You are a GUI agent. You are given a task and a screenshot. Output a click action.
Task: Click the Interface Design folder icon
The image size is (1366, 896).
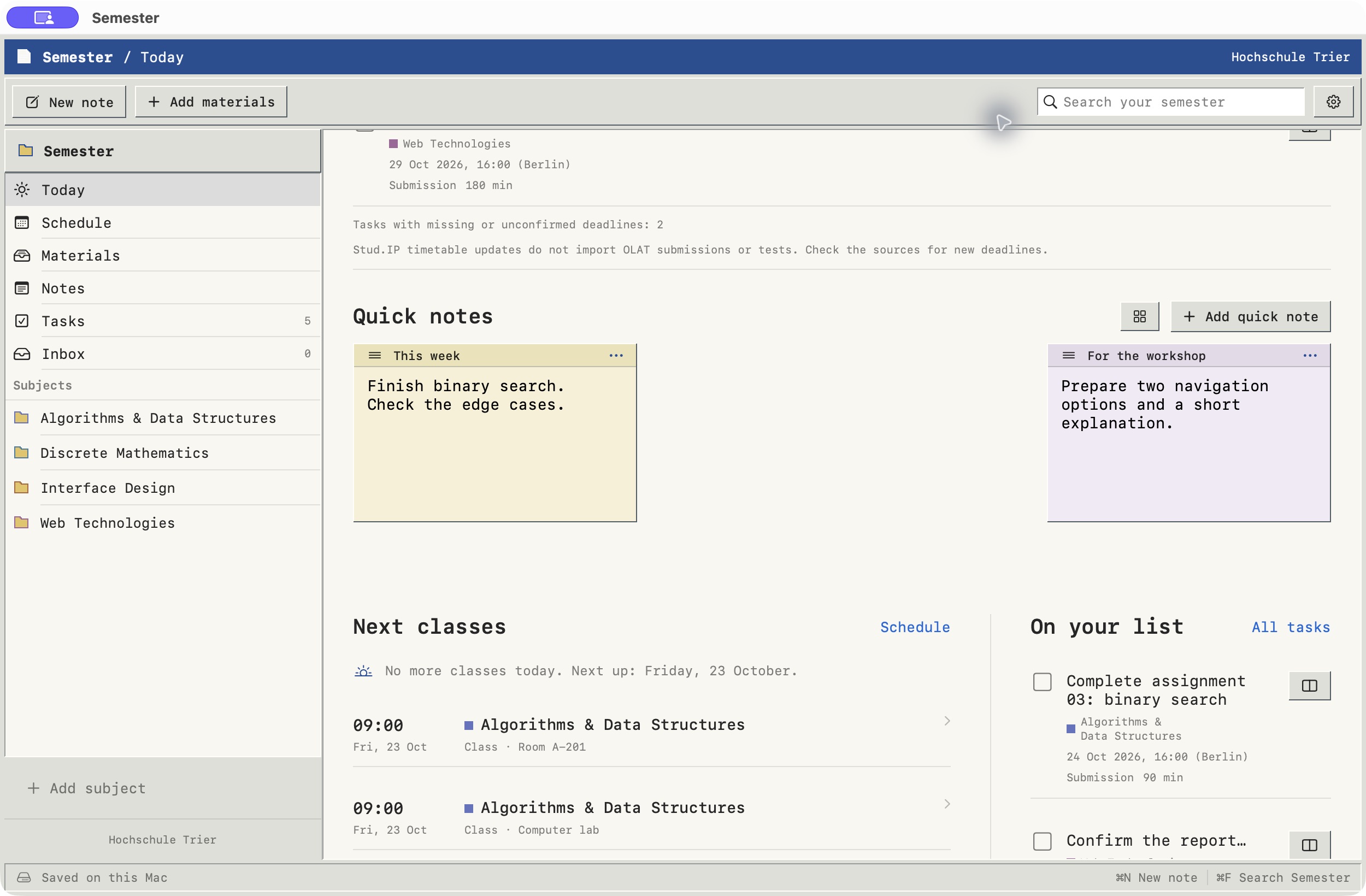click(21, 487)
